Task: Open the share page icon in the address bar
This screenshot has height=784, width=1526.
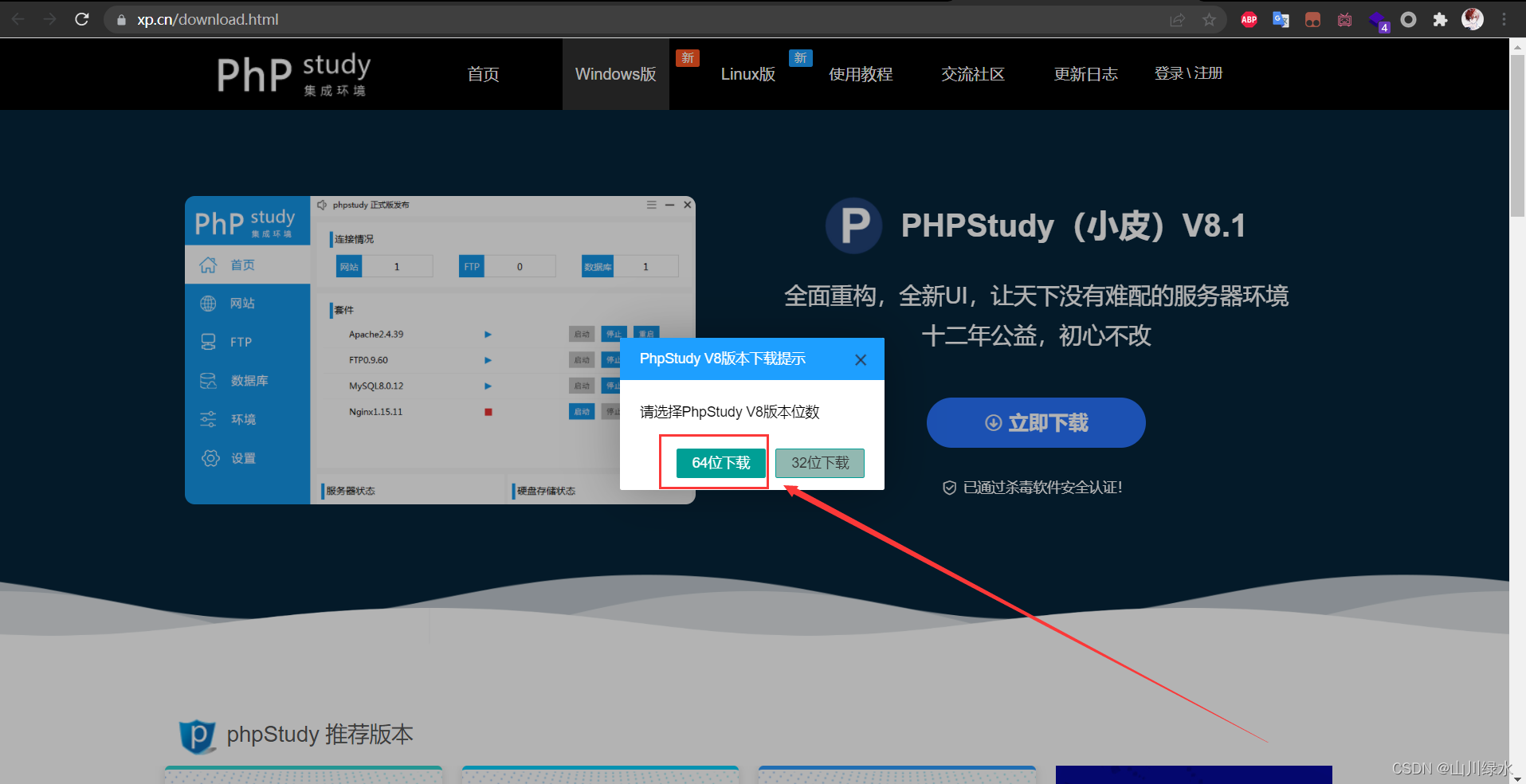Action: click(x=1177, y=20)
